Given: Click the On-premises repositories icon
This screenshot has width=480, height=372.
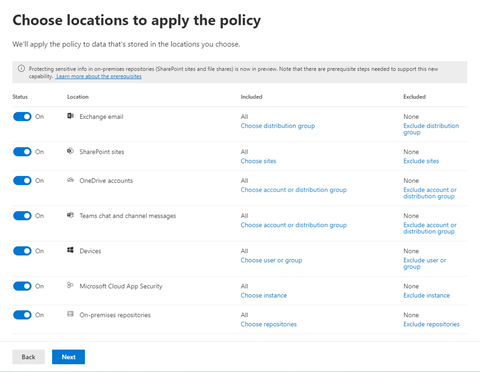Looking at the screenshot, I should click(70, 314).
